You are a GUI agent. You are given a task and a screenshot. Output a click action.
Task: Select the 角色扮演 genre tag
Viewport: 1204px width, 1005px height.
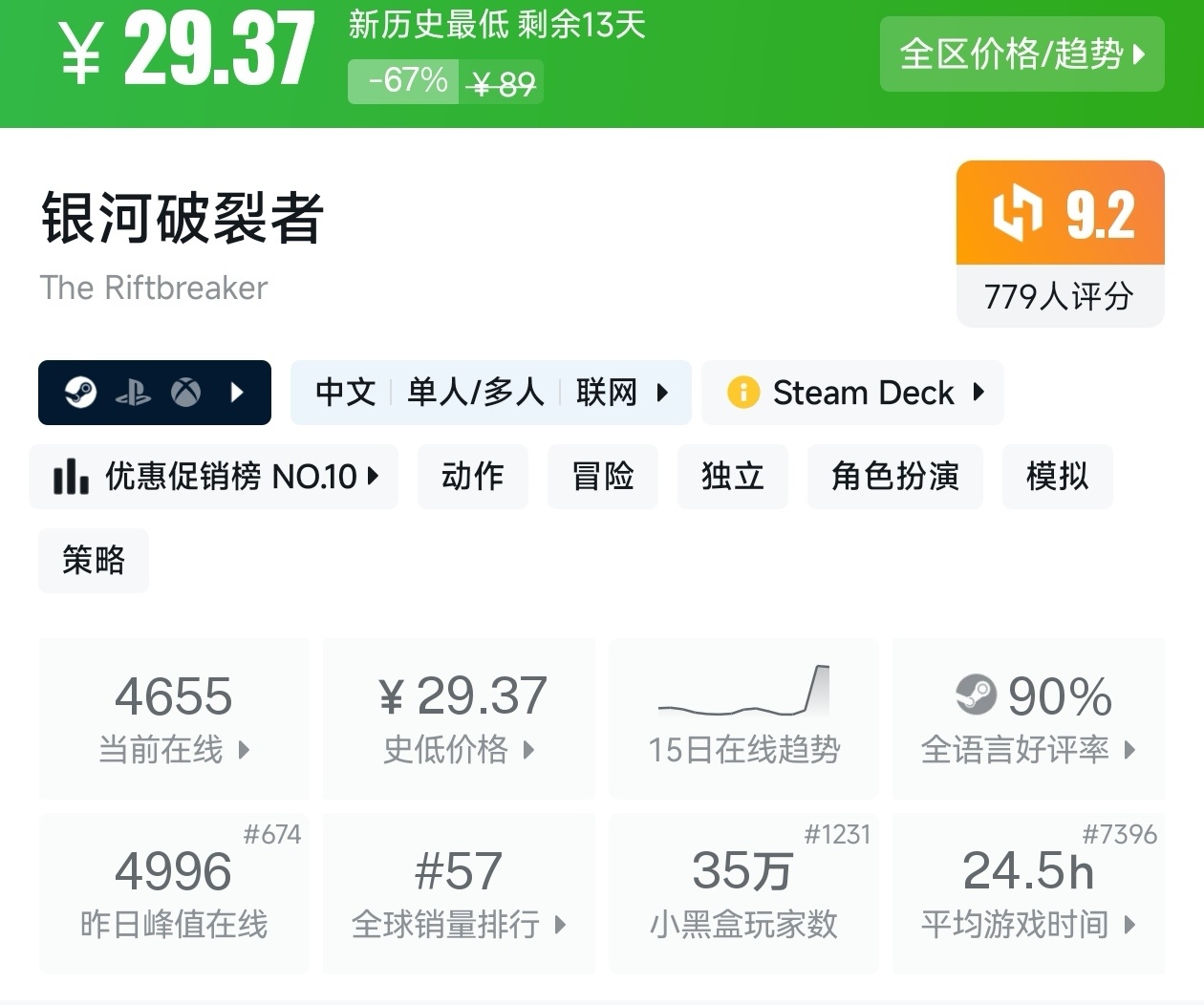pos(894,476)
